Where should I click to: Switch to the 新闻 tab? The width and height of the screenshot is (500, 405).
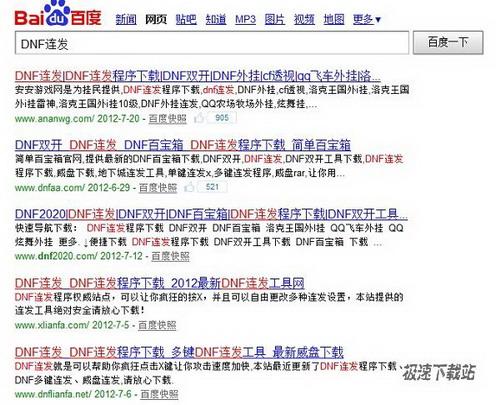pos(126,19)
